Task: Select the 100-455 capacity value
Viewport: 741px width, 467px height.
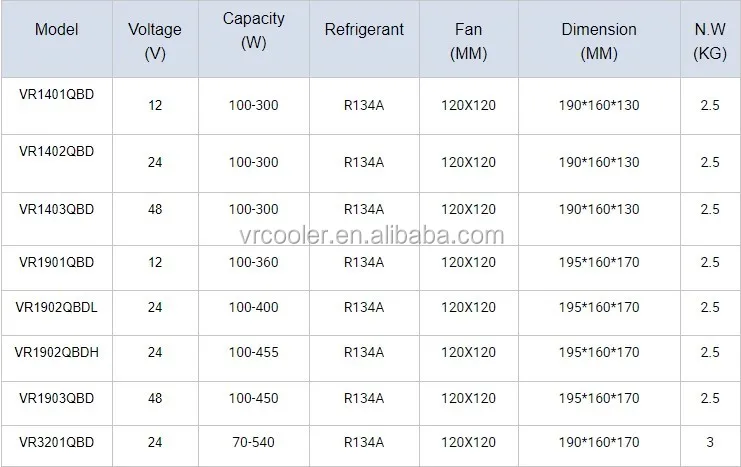Action: [x=253, y=352]
